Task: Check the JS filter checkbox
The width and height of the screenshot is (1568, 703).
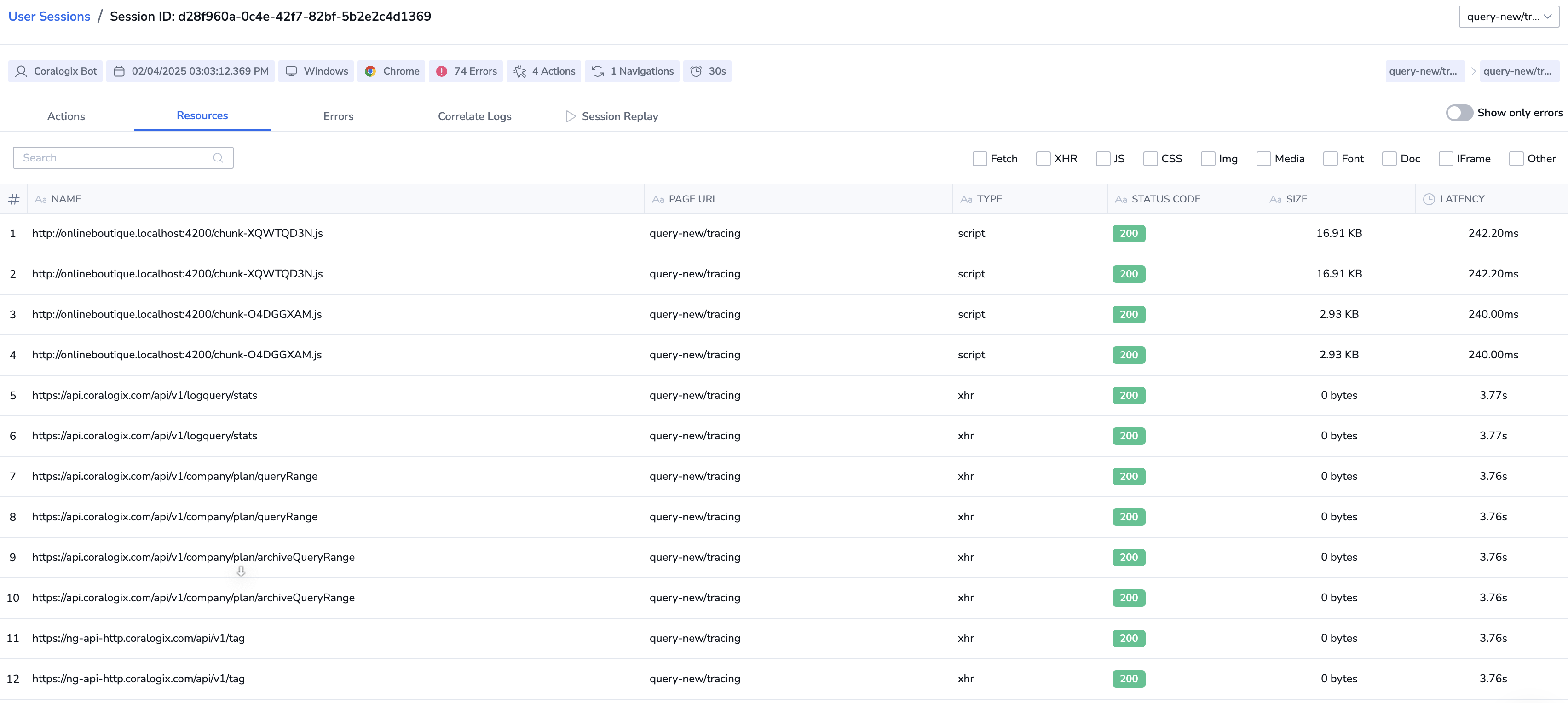Action: 1102,159
